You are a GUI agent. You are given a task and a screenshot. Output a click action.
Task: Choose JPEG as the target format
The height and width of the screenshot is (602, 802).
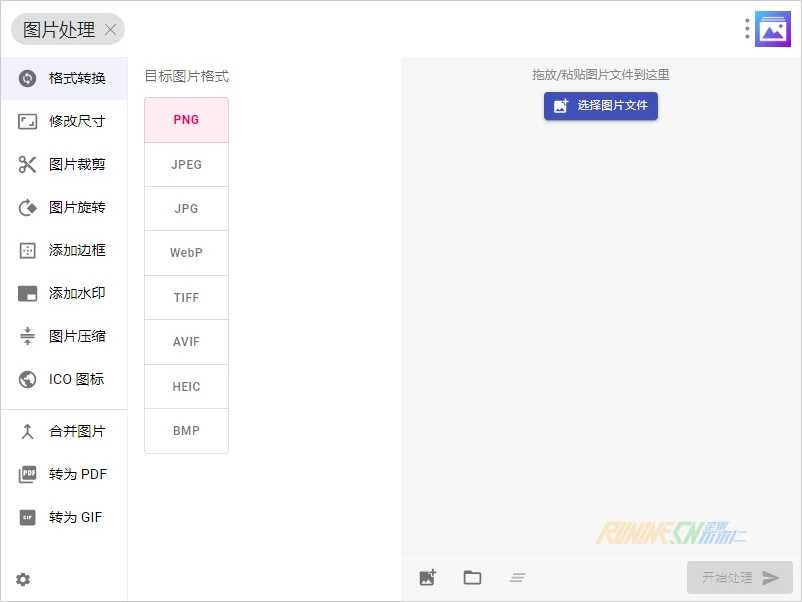[x=186, y=165]
